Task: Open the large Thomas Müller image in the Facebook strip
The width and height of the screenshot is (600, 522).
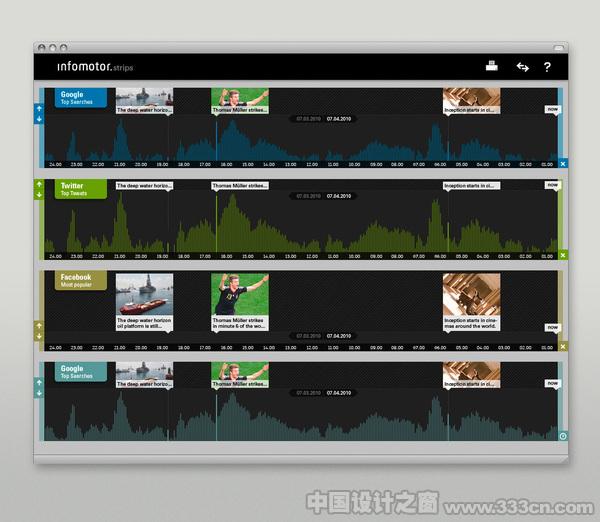Action: point(240,294)
